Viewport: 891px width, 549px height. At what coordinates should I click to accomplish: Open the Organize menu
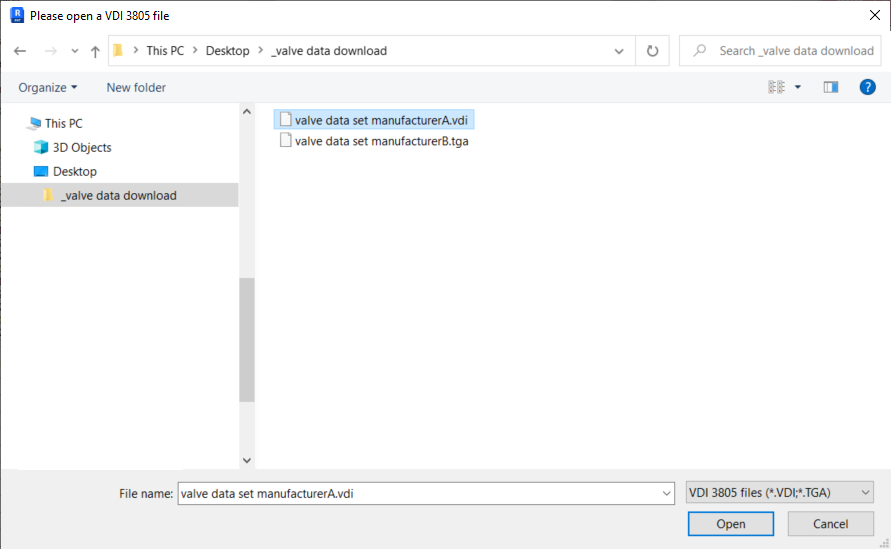(48, 88)
